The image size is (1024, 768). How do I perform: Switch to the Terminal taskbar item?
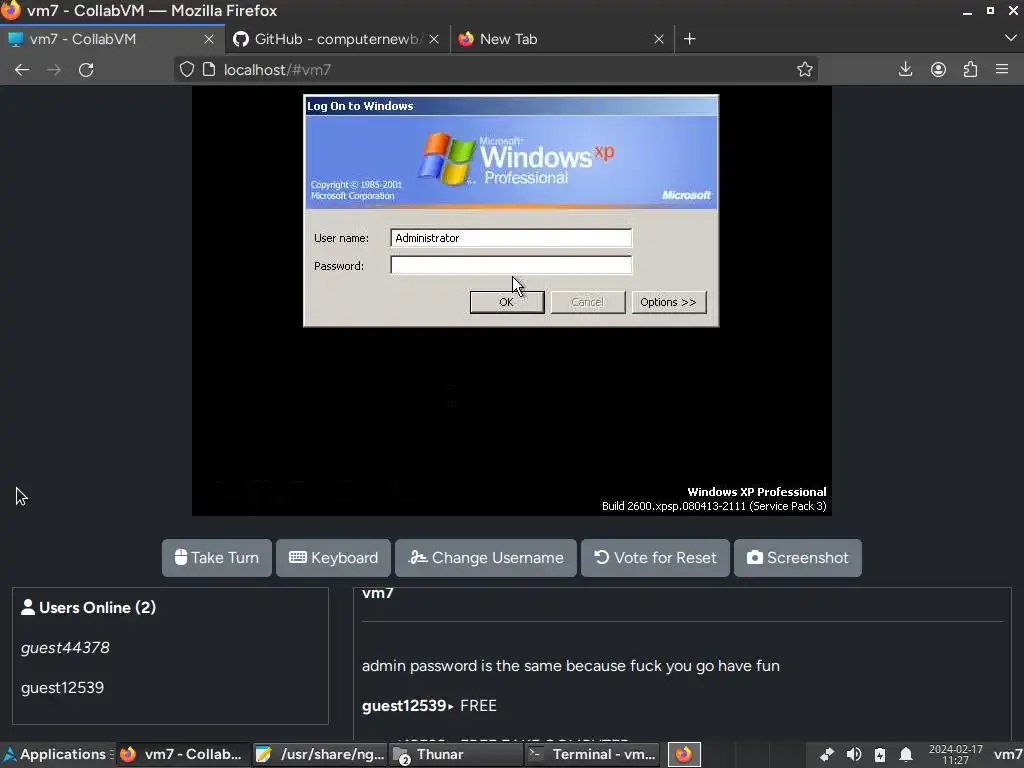tap(592, 754)
